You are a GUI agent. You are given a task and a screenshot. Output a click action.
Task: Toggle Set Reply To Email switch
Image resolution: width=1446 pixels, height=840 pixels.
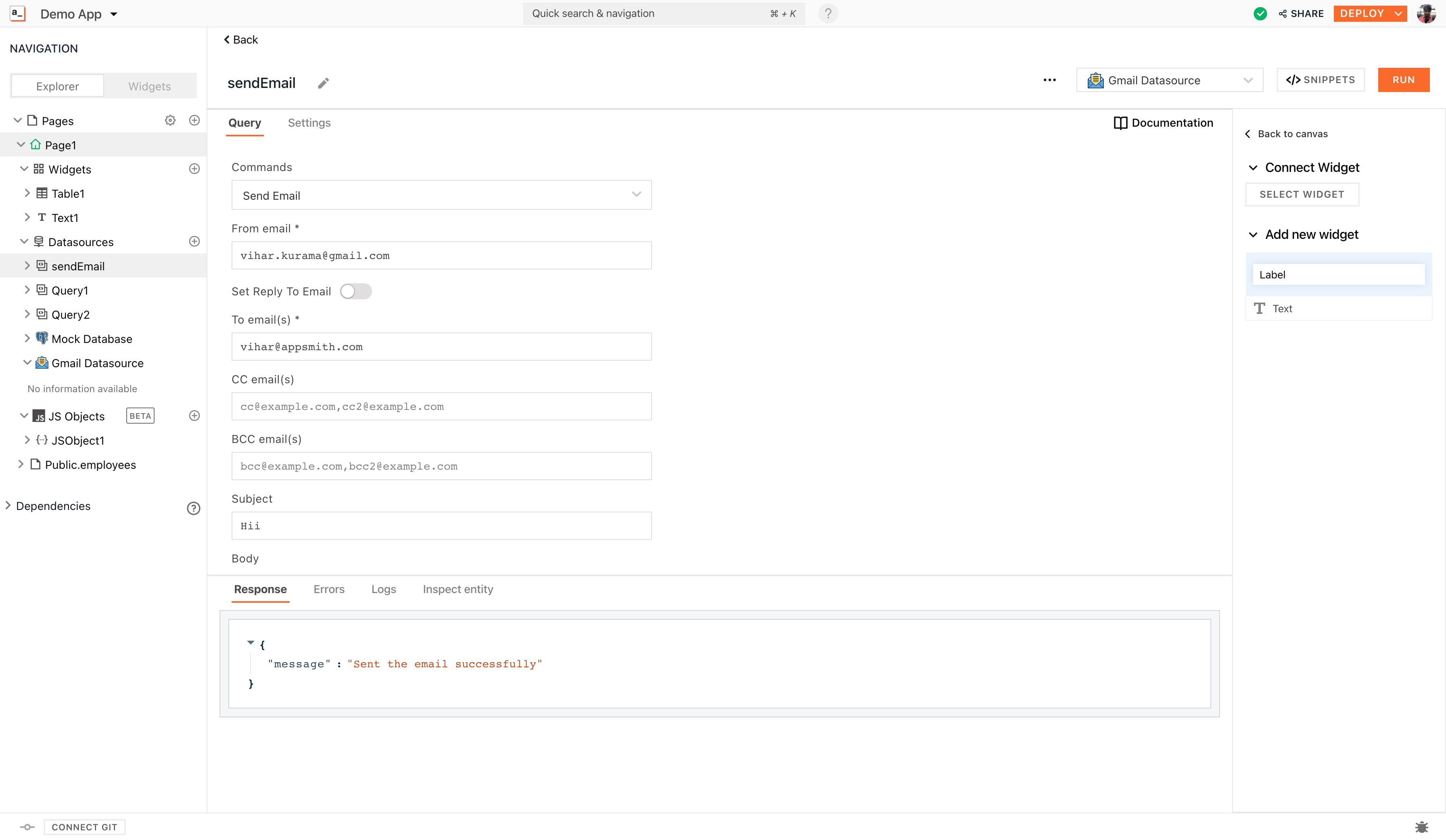tap(355, 291)
